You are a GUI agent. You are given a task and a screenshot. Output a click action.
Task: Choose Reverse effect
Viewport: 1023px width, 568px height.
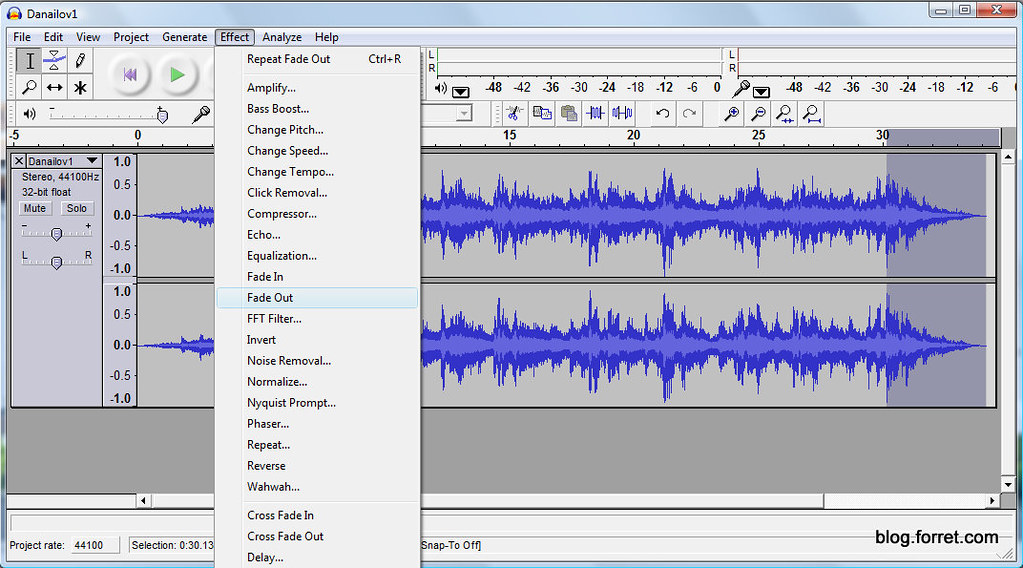click(x=317, y=466)
